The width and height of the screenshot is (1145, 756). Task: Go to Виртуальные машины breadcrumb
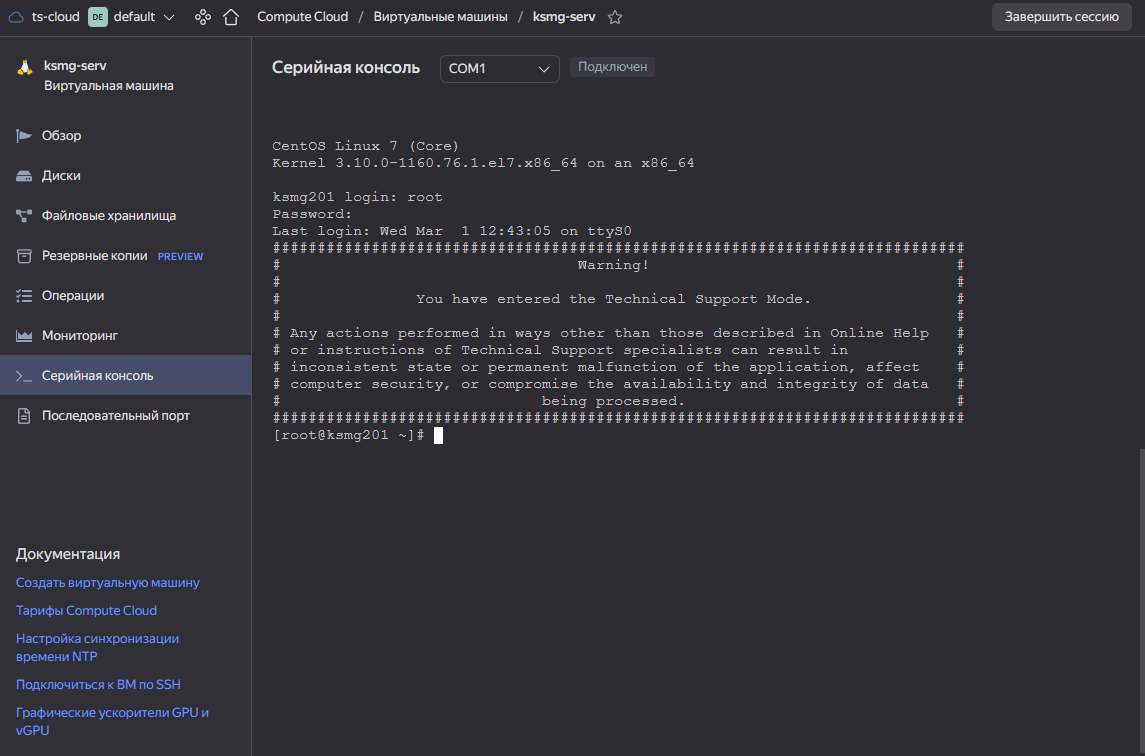click(440, 17)
